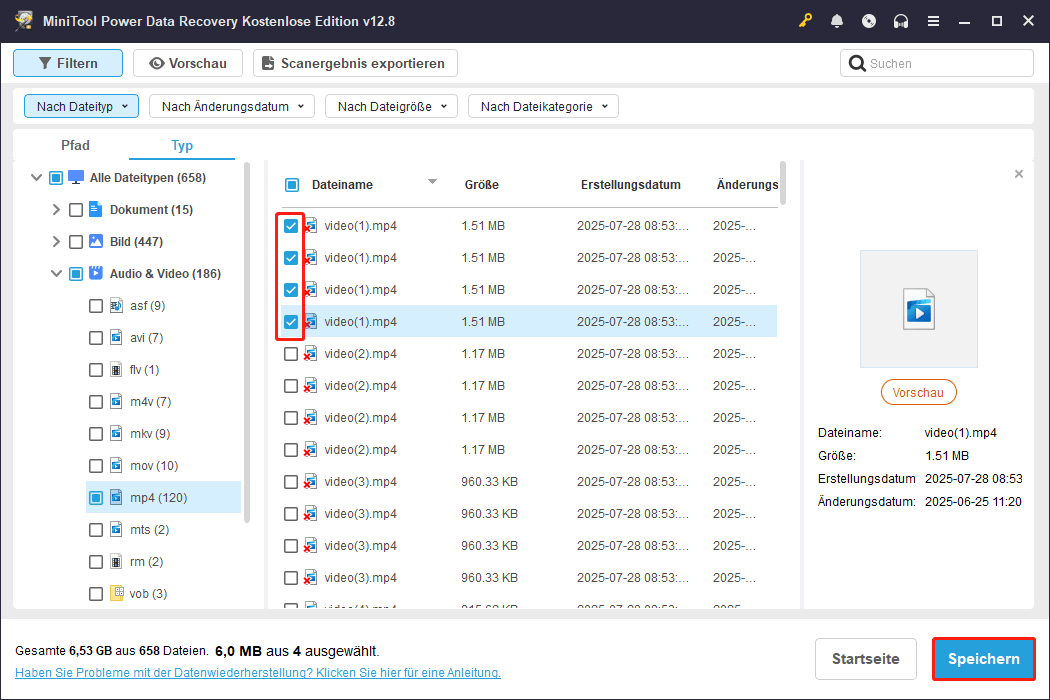
Task: Check the avi (7) checkbox
Action: (x=96, y=338)
